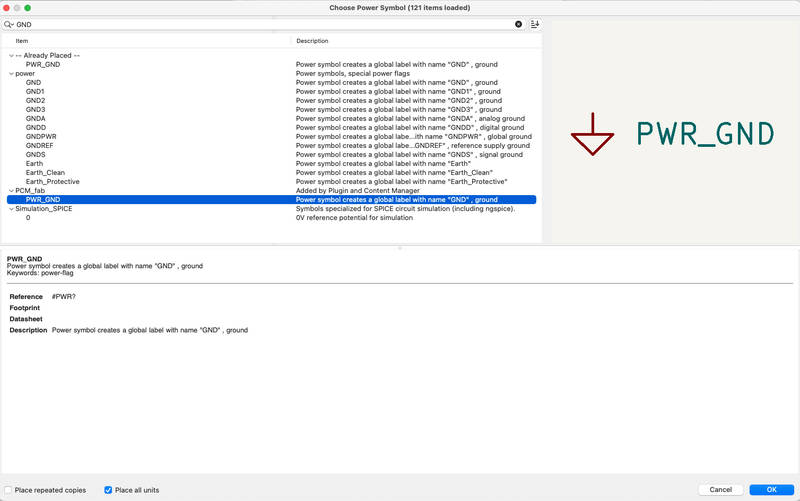Click the Item column header
The height and width of the screenshot is (501, 800).
click(x=22, y=41)
